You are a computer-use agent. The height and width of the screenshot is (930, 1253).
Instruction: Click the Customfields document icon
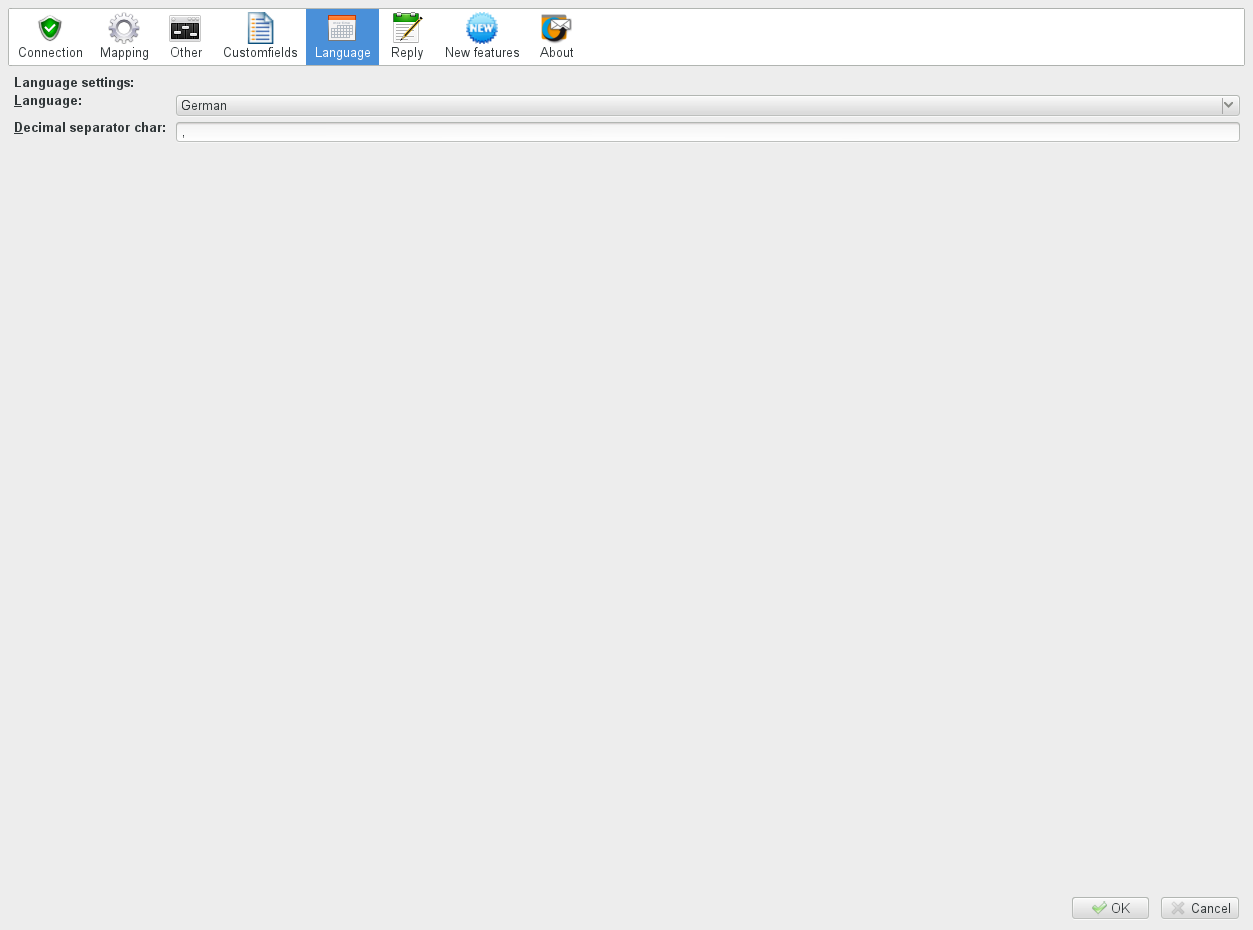click(260, 28)
